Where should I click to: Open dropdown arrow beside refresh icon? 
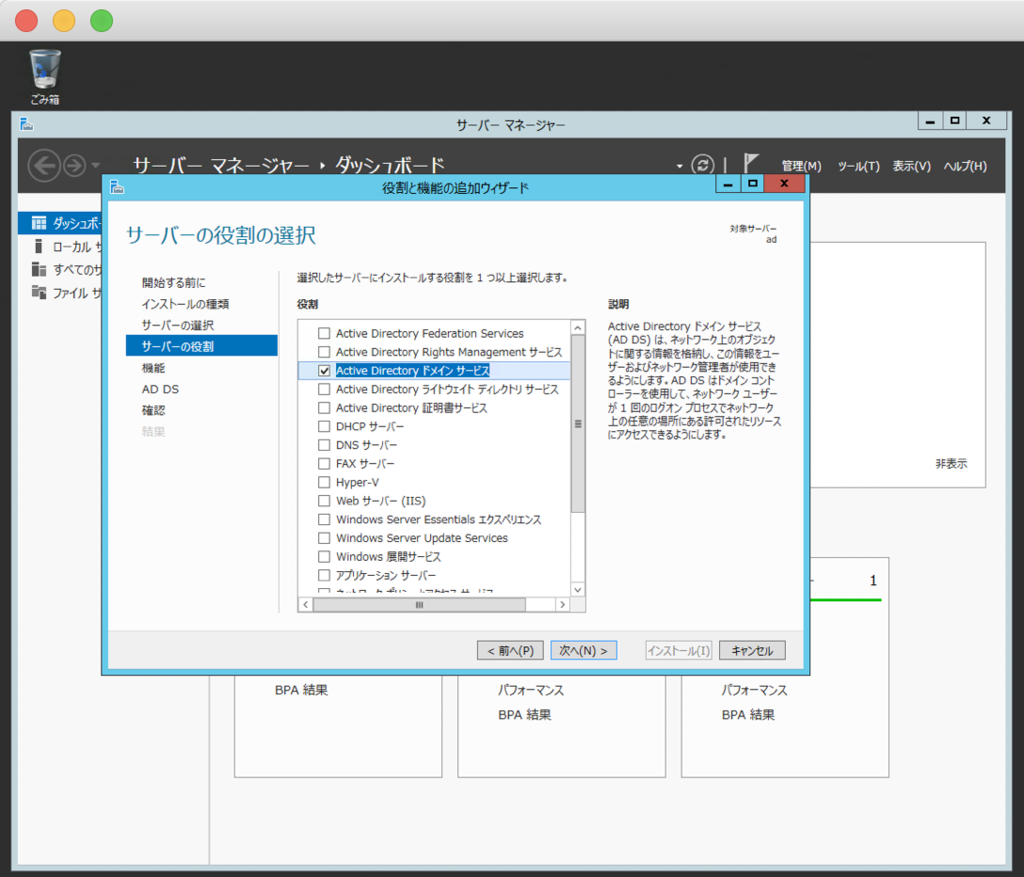click(x=679, y=166)
